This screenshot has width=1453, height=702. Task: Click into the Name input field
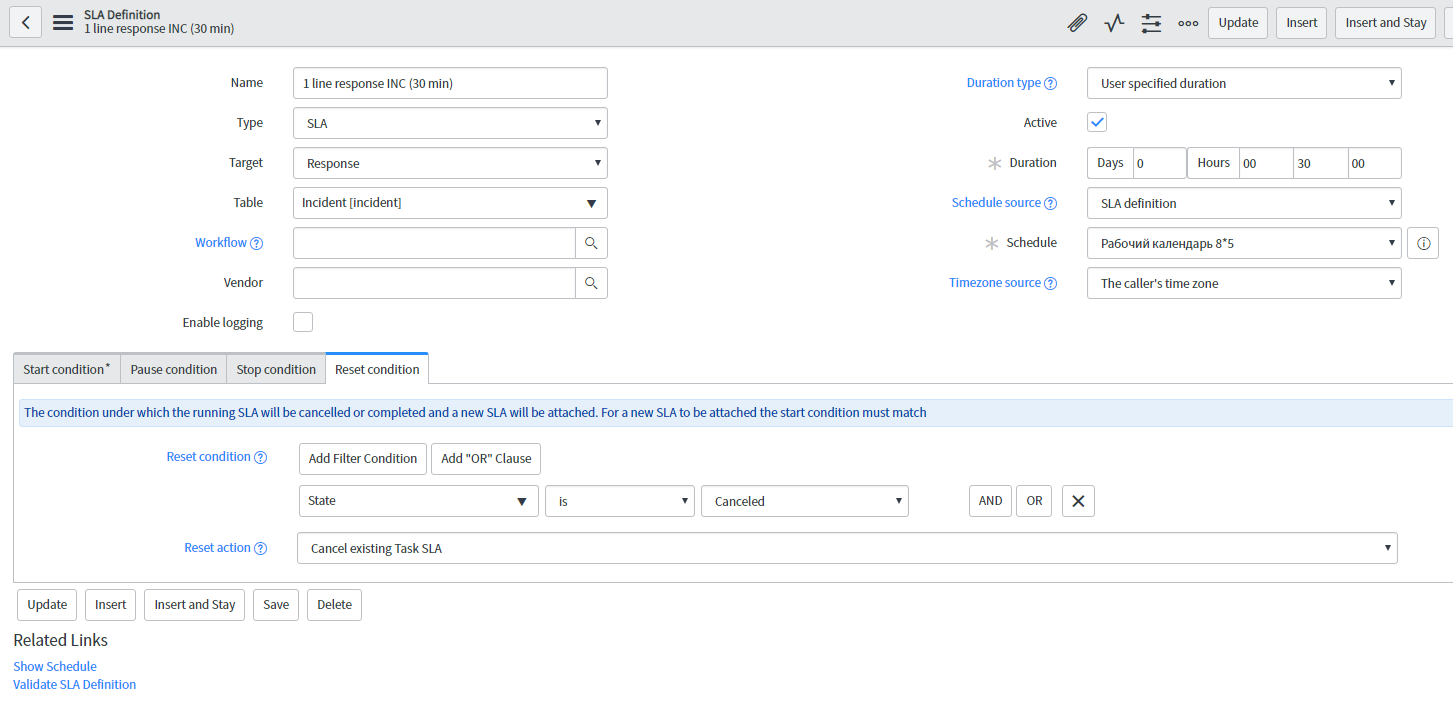tap(450, 83)
